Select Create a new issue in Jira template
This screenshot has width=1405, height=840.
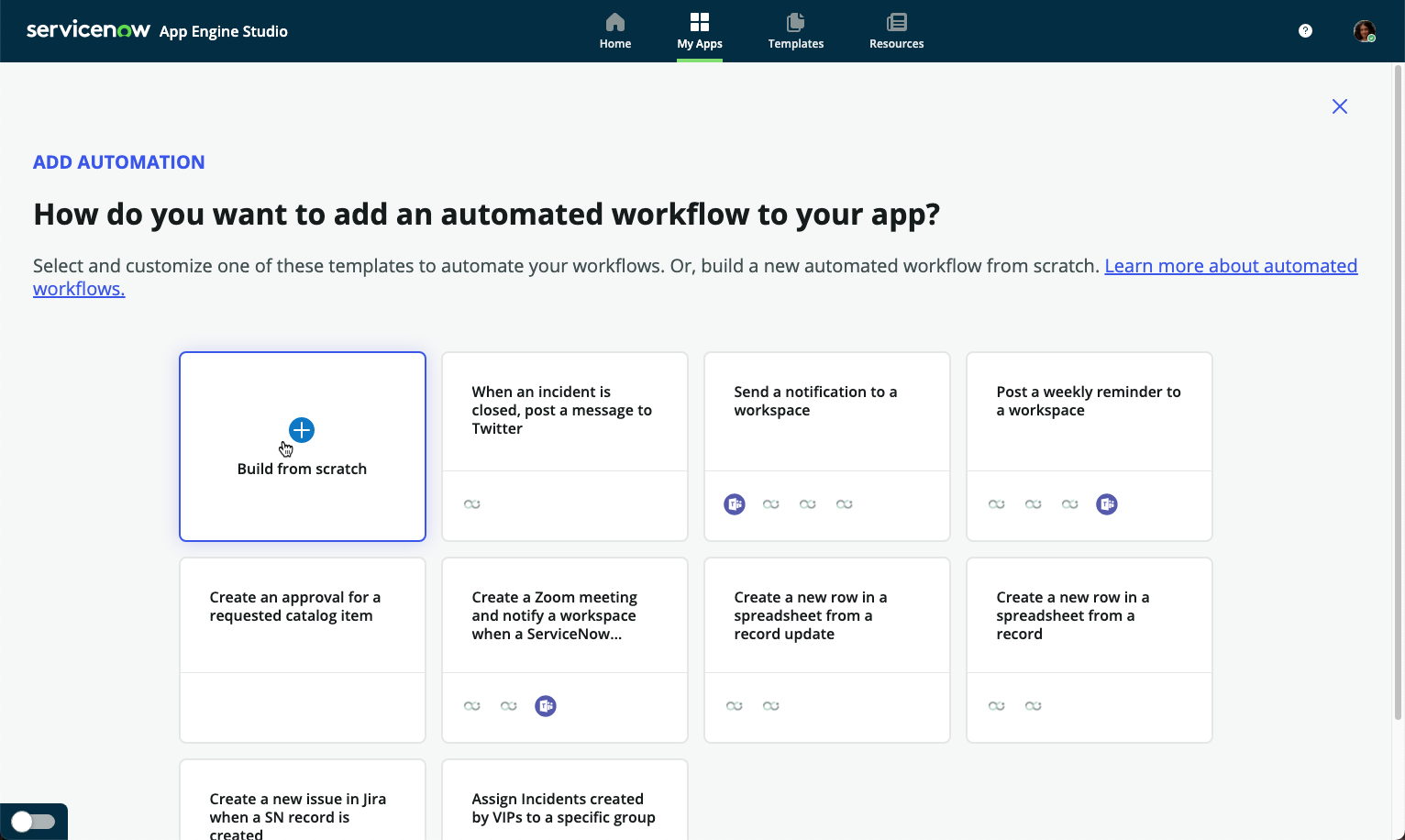coord(303,800)
